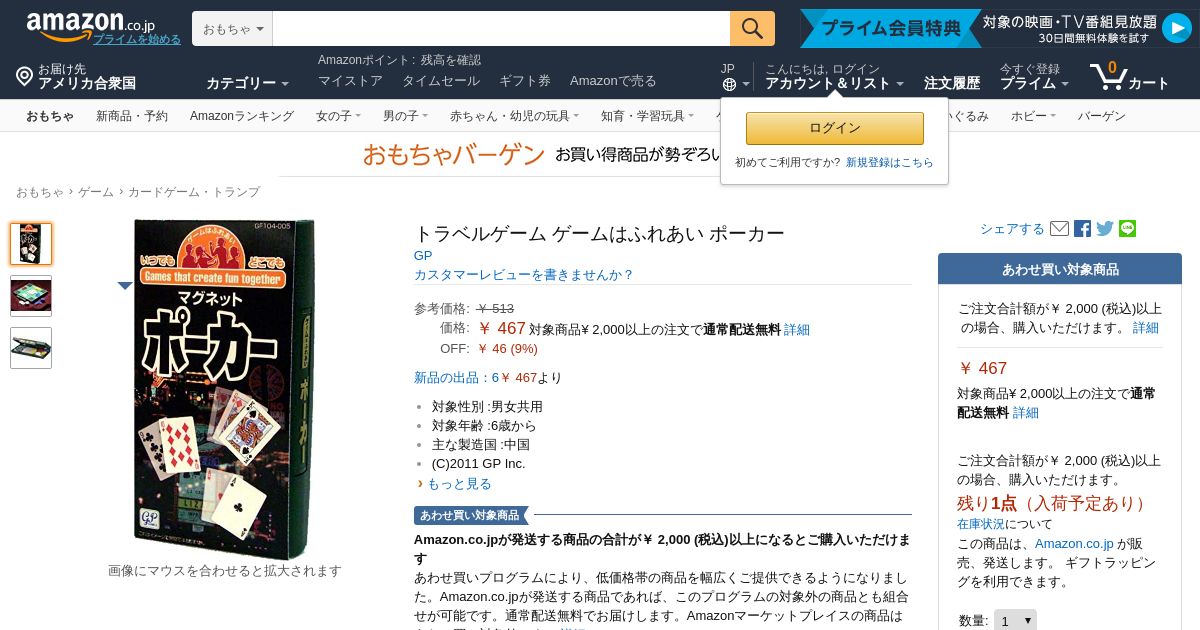
Task: Click the 新規登録はこちら link
Action: point(889,162)
